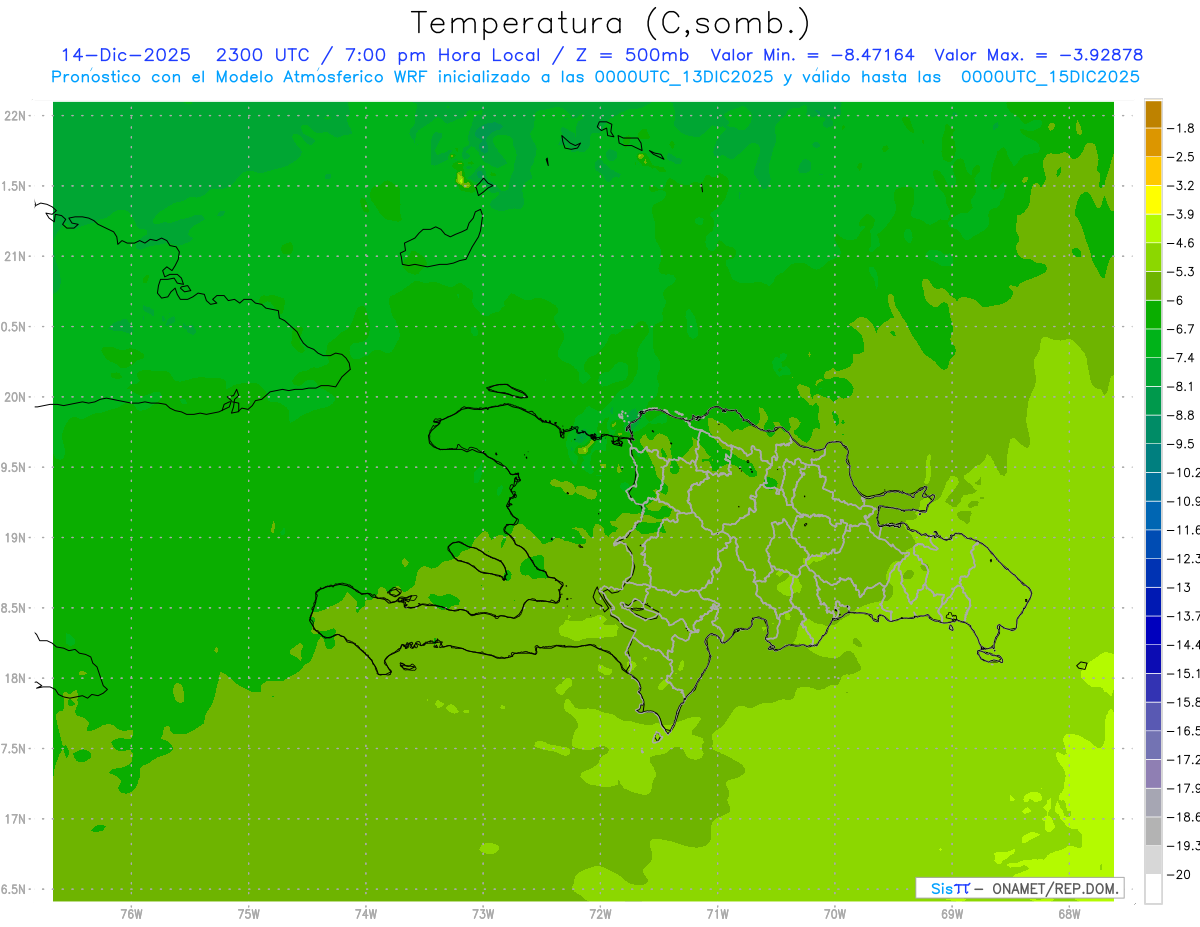Click the -17.2 colorbar value
This screenshot has width=1200, height=927.
(x=1184, y=759)
